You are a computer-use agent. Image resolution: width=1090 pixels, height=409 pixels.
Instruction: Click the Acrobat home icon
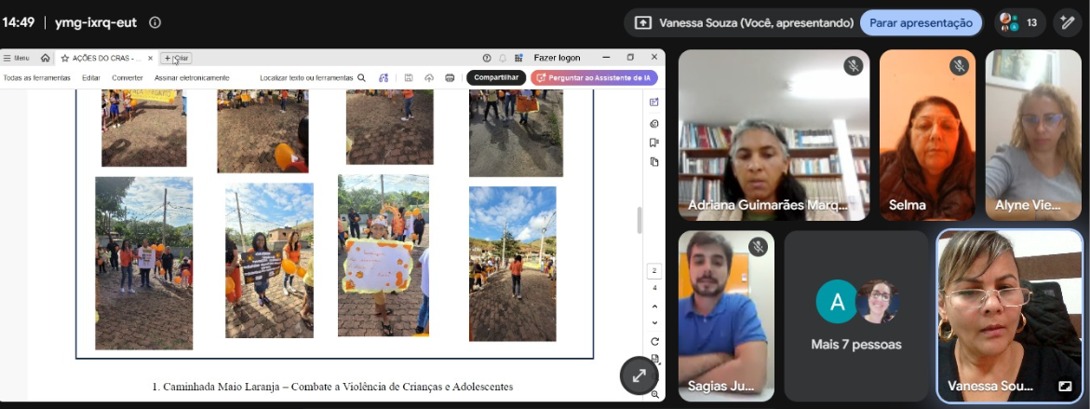tap(45, 58)
